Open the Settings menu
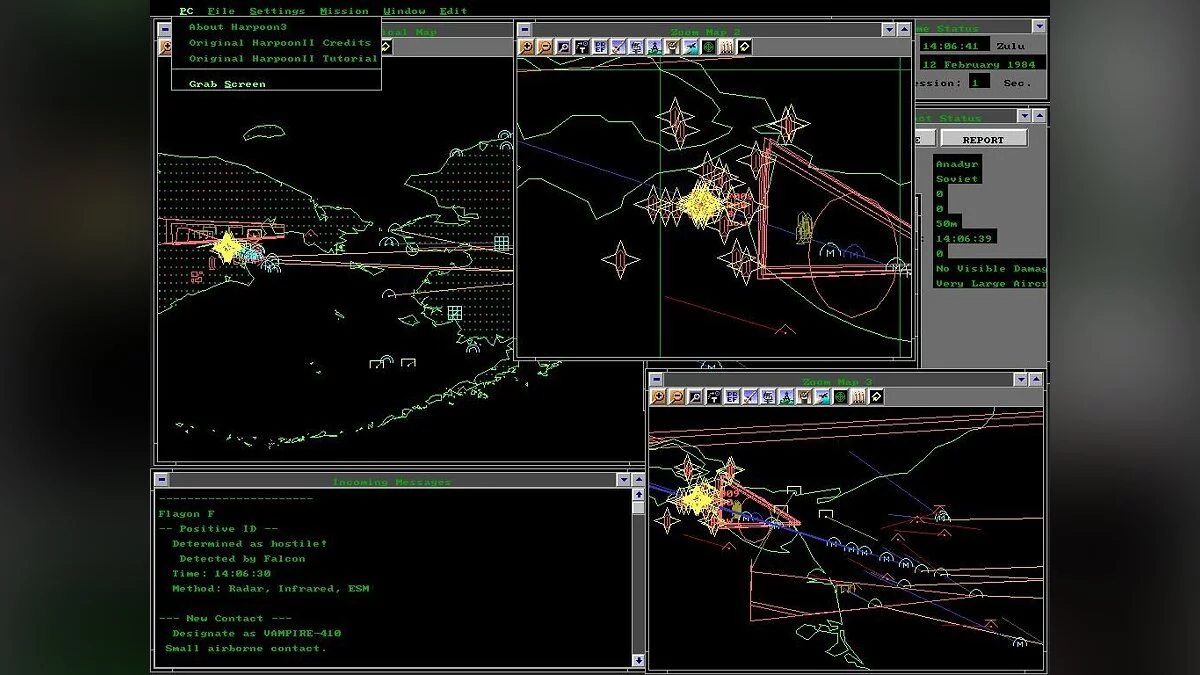The width and height of the screenshot is (1200, 675). coord(278,11)
